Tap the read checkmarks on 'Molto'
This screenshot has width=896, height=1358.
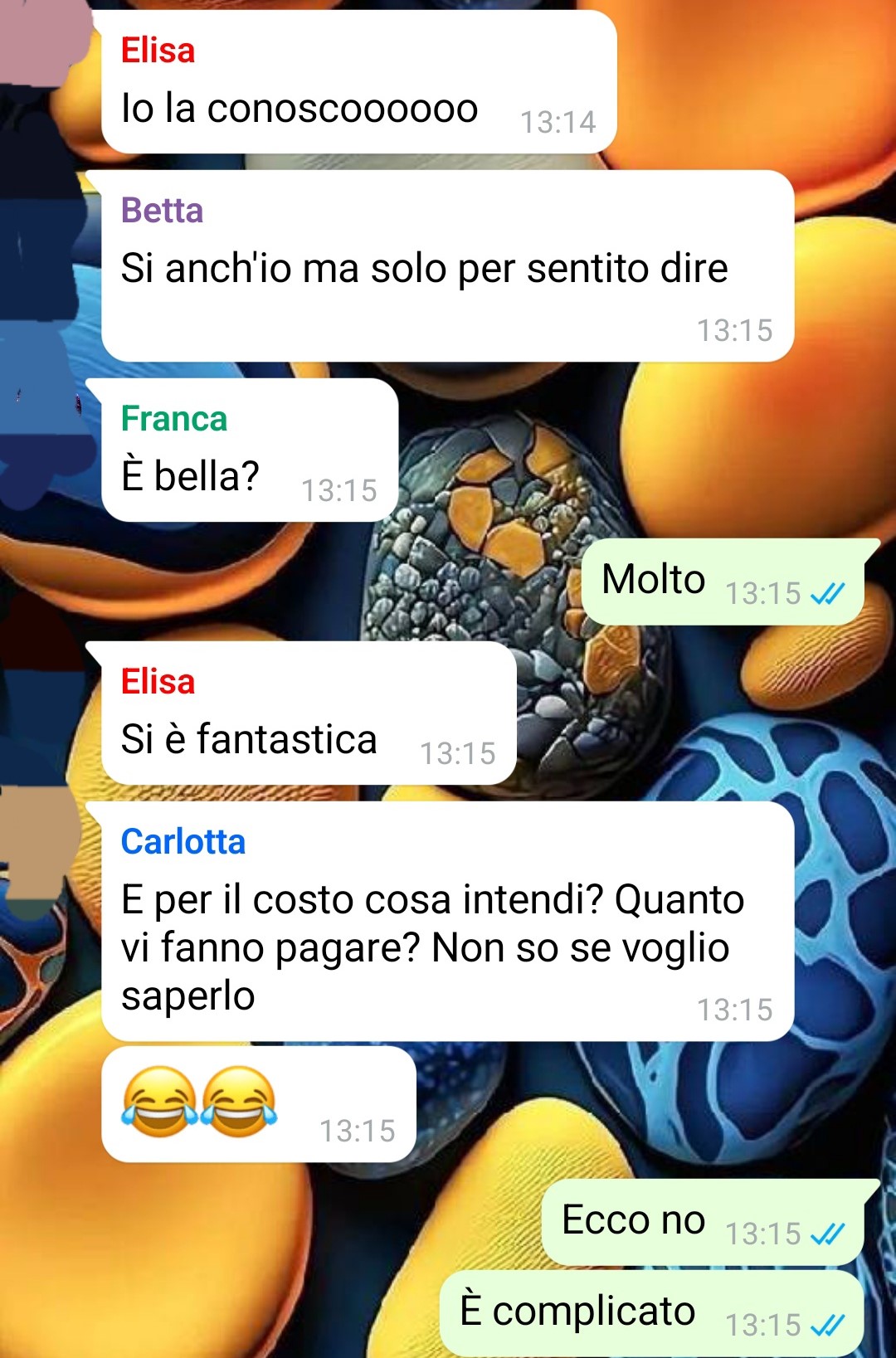[x=827, y=594]
